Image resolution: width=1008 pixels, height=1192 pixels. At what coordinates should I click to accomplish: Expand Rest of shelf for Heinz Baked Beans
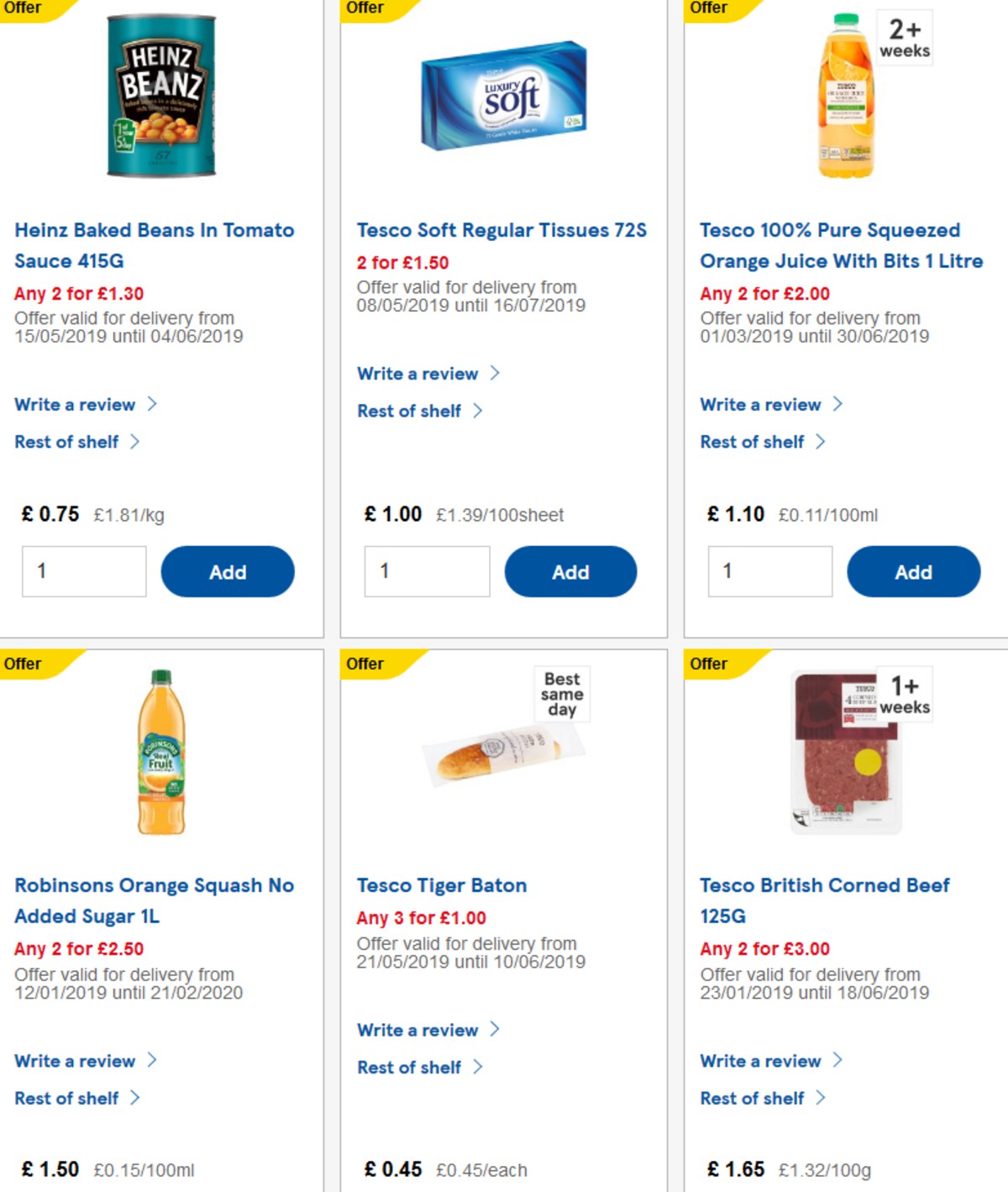tap(69, 441)
